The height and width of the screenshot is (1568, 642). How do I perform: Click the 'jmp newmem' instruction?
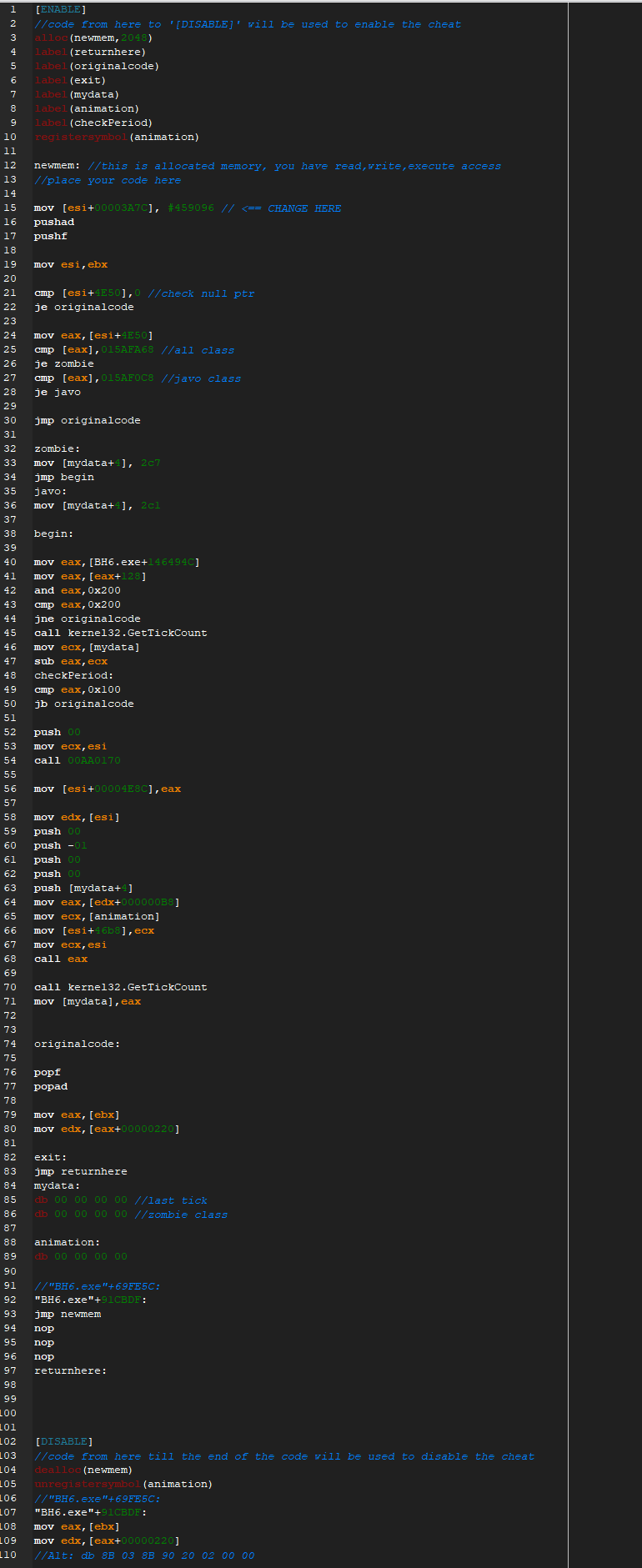tap(67, 1315)
